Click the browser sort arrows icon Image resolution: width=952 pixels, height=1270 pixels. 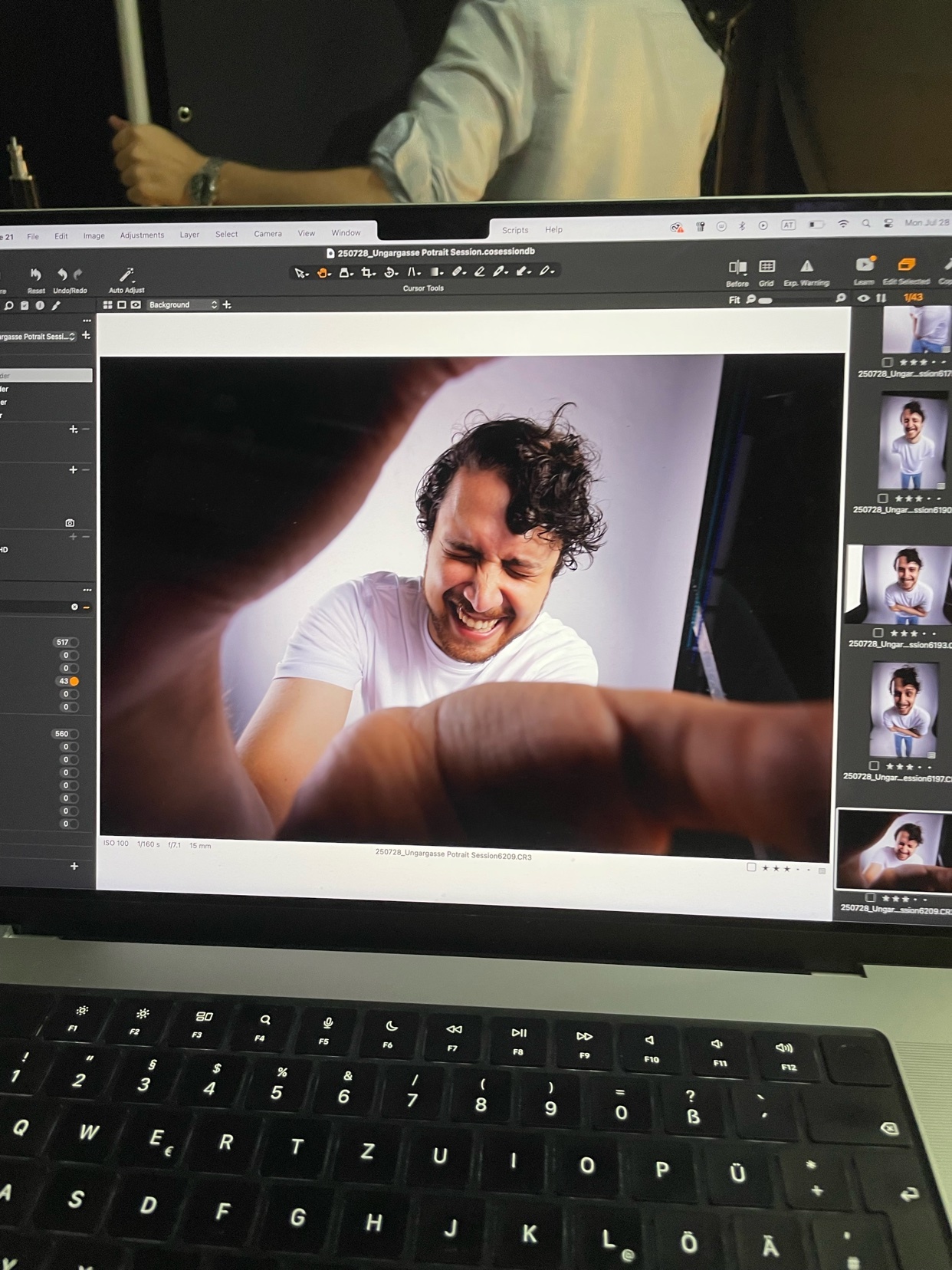coord(881,298)
